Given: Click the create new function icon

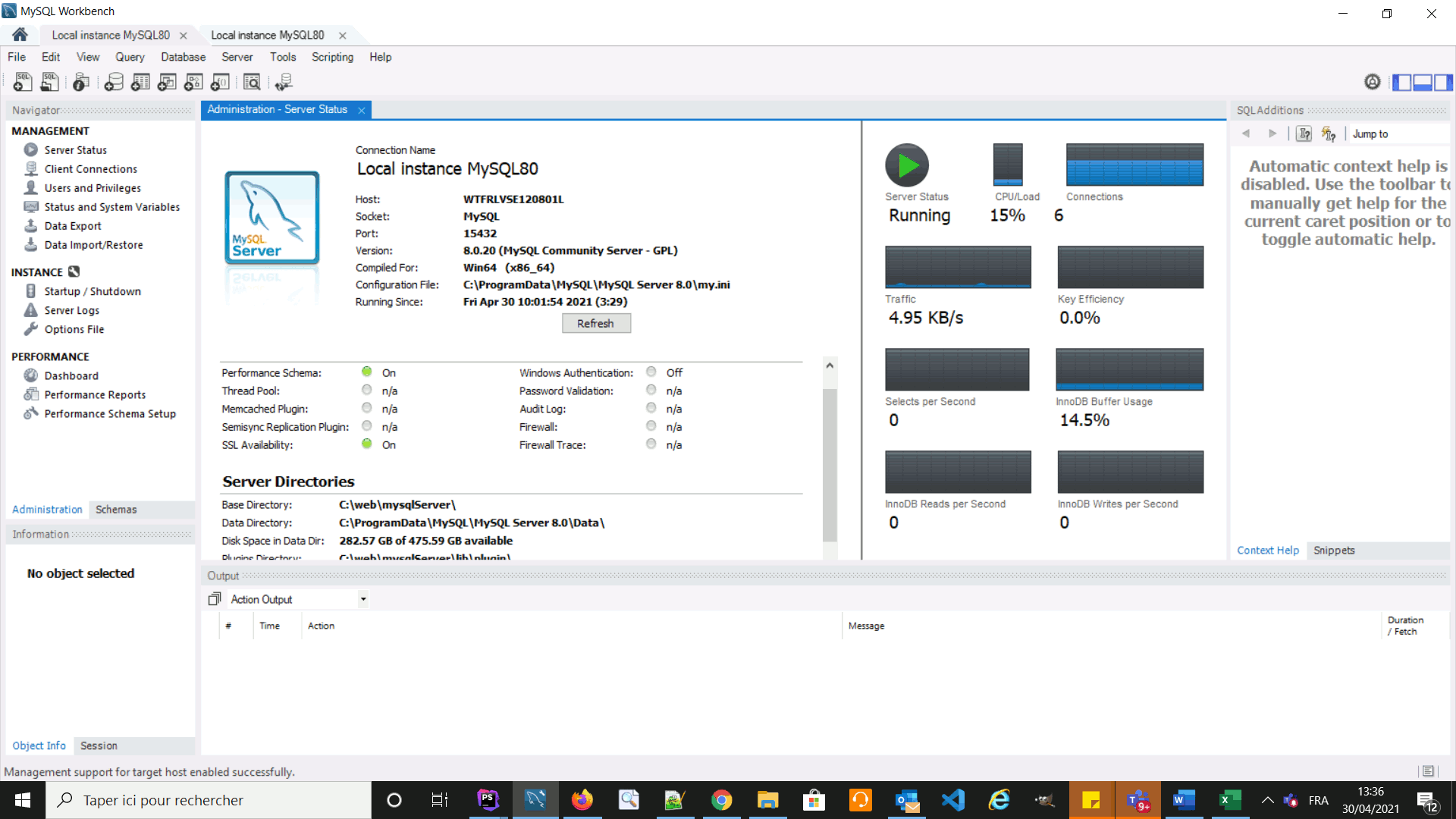Looking at the screenshot, I should pos(220,82).
